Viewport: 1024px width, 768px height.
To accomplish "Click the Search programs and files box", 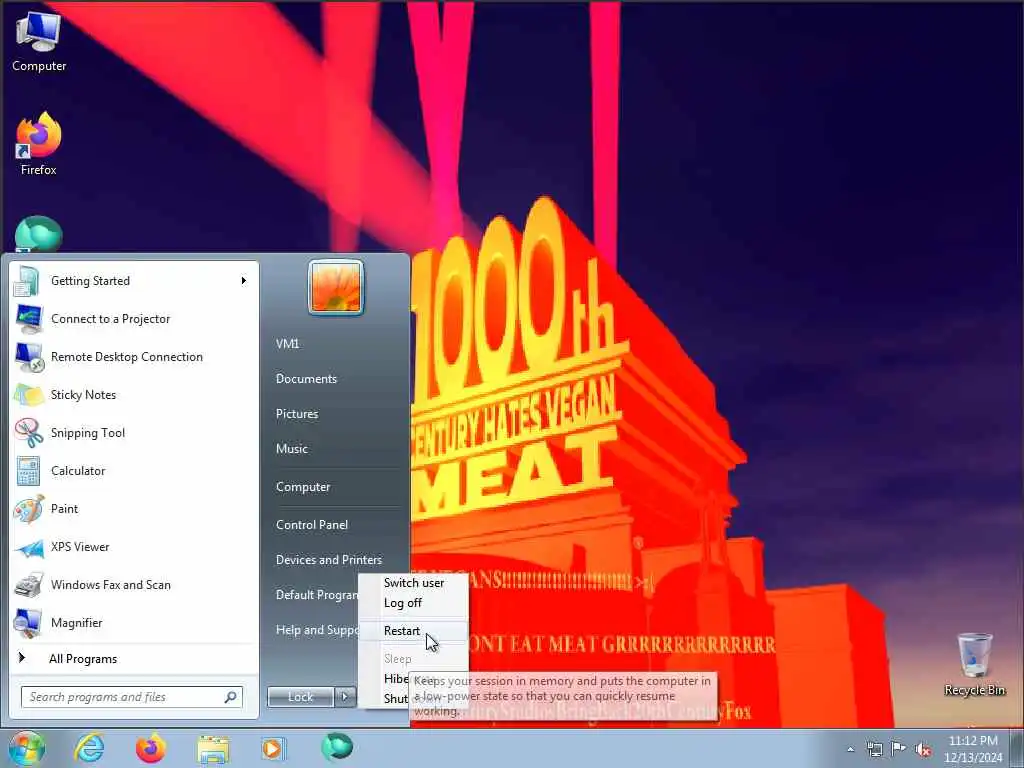I will pos(132,697).
